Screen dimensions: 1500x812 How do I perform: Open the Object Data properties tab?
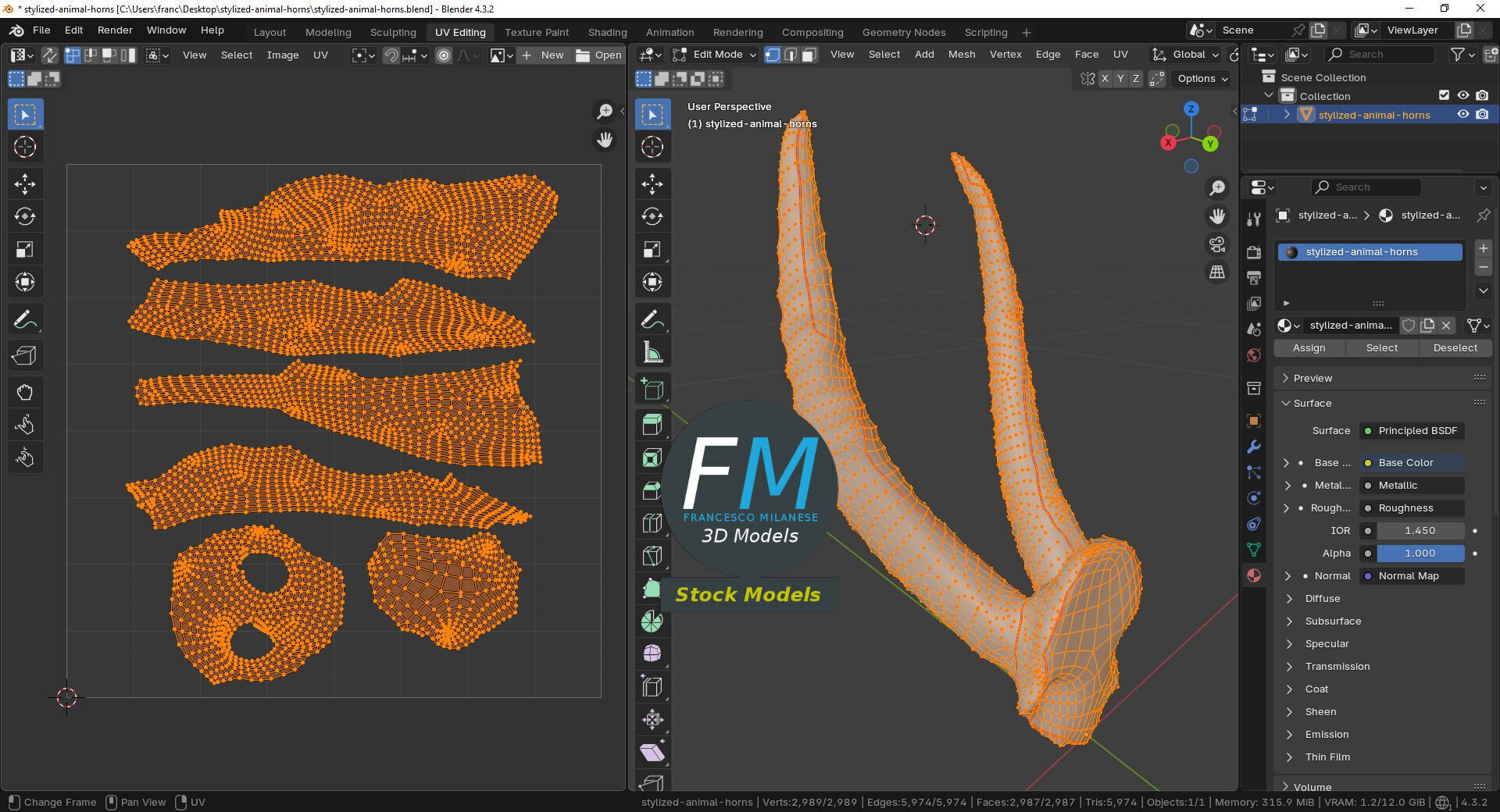[x=1254, y=550]
